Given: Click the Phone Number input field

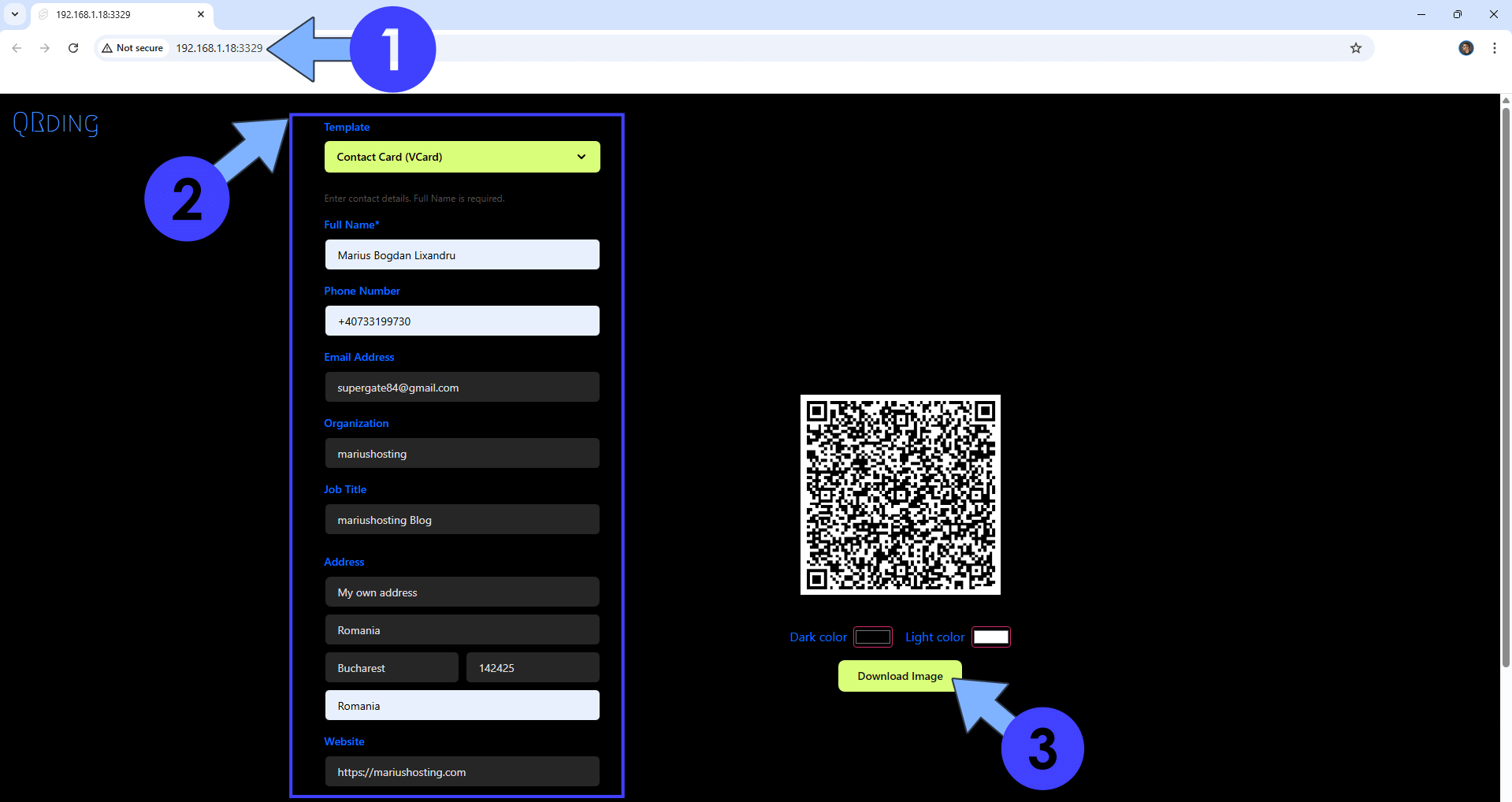Looking at the screenshot, I should 462,321.
